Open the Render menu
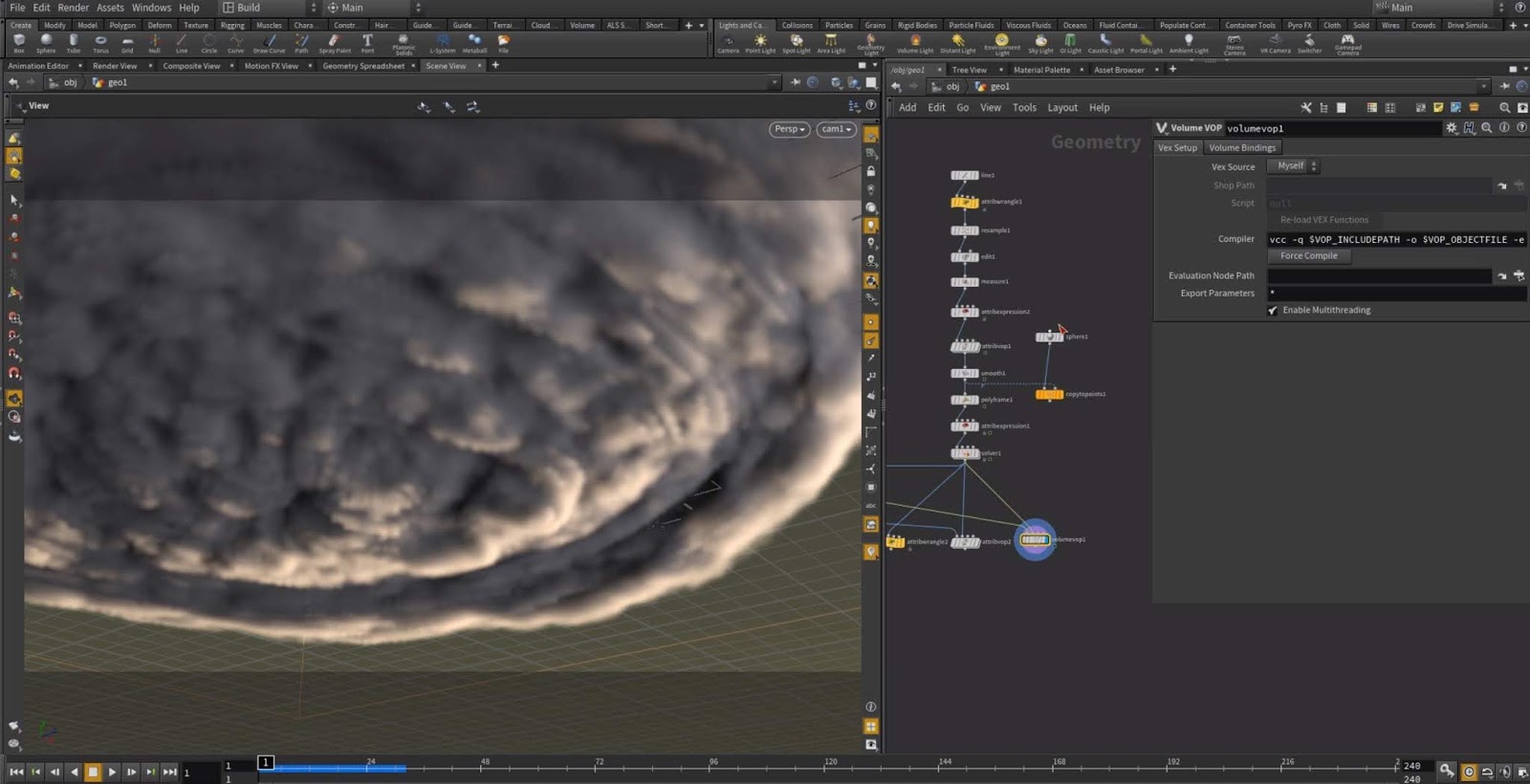Viewport: 1530px width, 784px height. coord(73,8)
